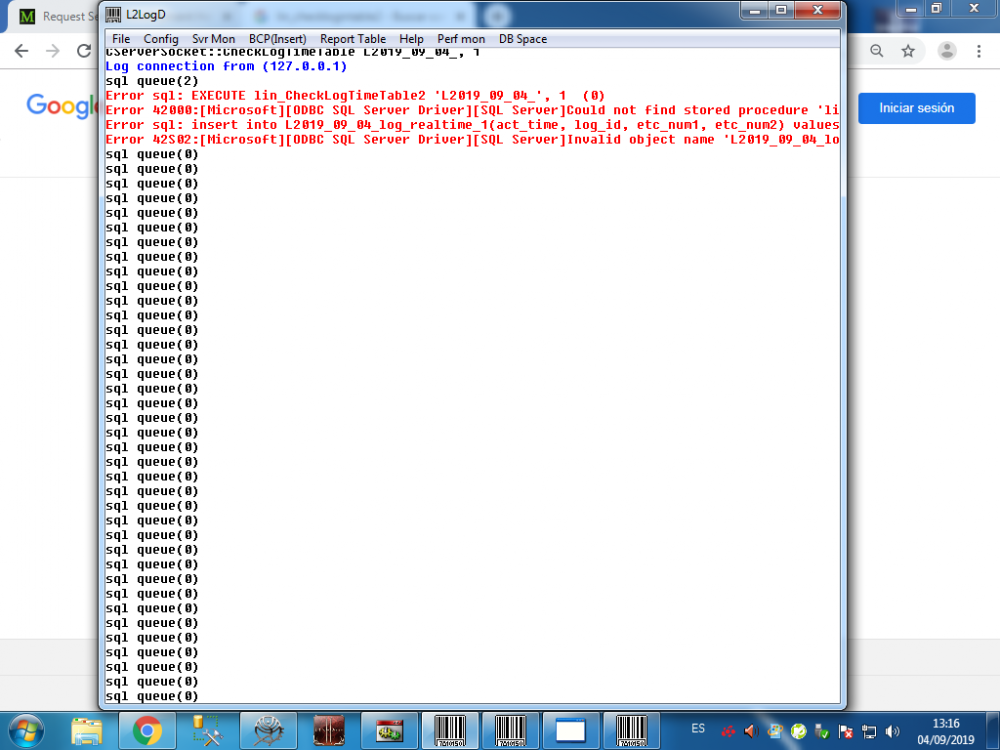Open Chrome from the taskbar
The width and height of the screenshot is (1000, 750).
click(x=147, y=731)
